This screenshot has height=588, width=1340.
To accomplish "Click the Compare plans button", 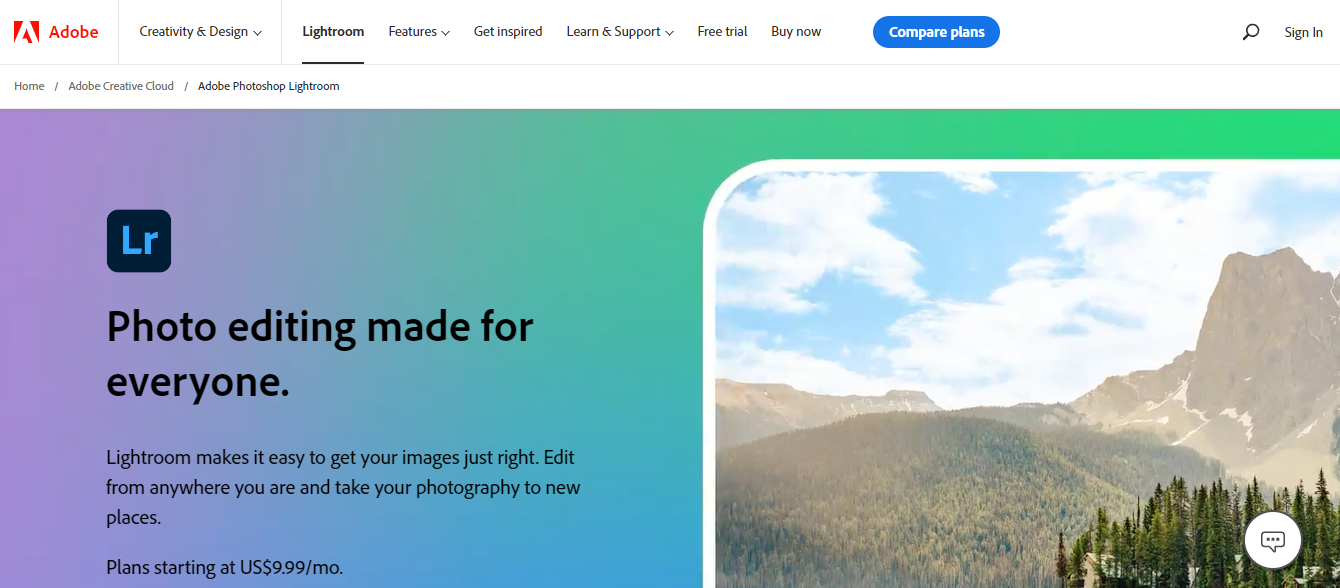I will tap(936, 32).
